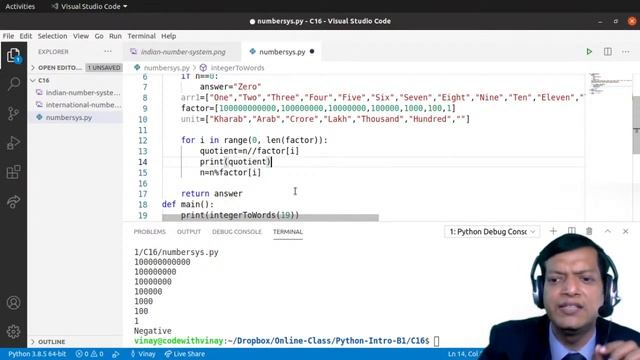Open editor More Actions ellipsis
Image resolution: width=640 pixels, height=360 pixels.
coord(626,51)
